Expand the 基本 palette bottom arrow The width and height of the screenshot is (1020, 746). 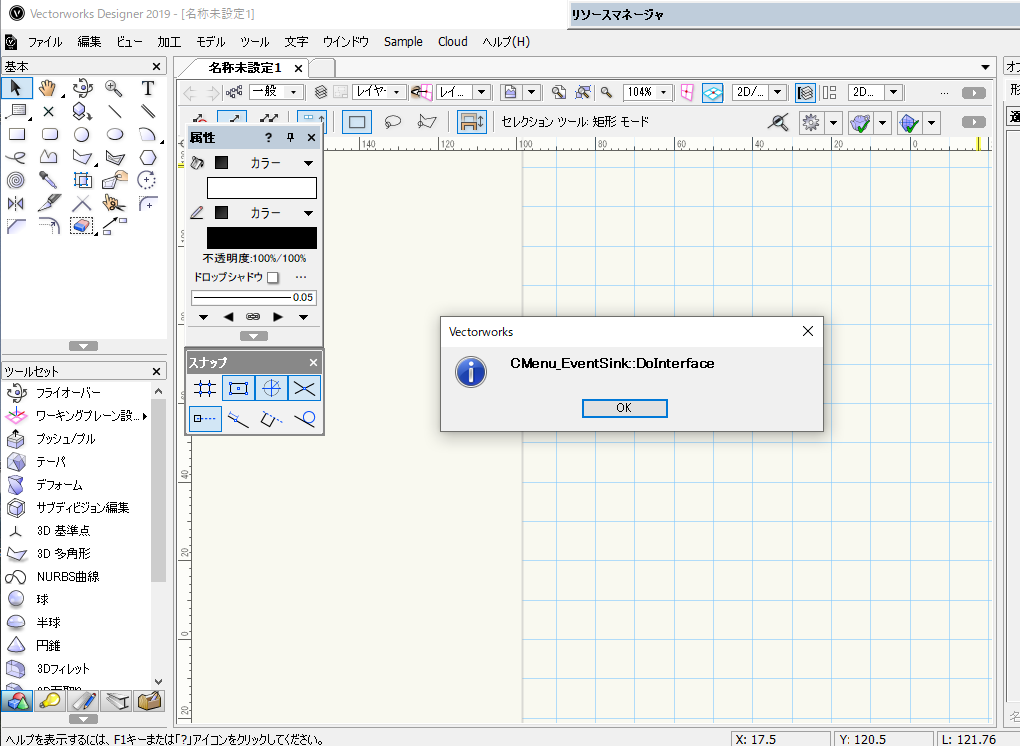tap(83, 346)
